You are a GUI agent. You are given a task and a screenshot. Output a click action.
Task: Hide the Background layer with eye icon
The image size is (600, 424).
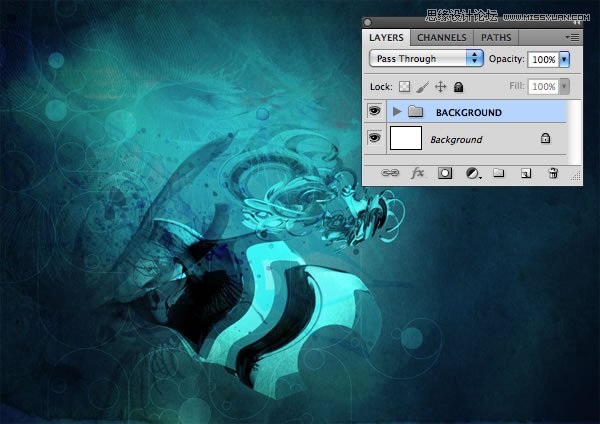pos(375,137)
